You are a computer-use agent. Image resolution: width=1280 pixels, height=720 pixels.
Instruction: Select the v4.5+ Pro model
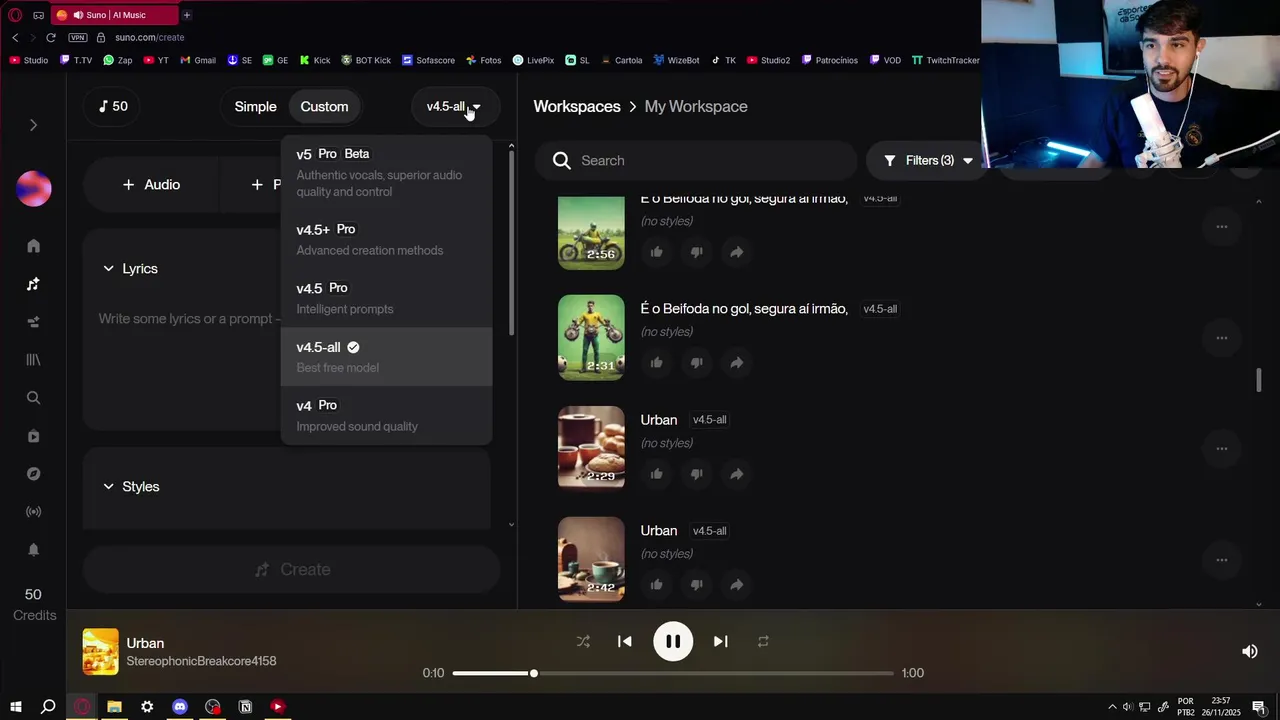[386, 240]
